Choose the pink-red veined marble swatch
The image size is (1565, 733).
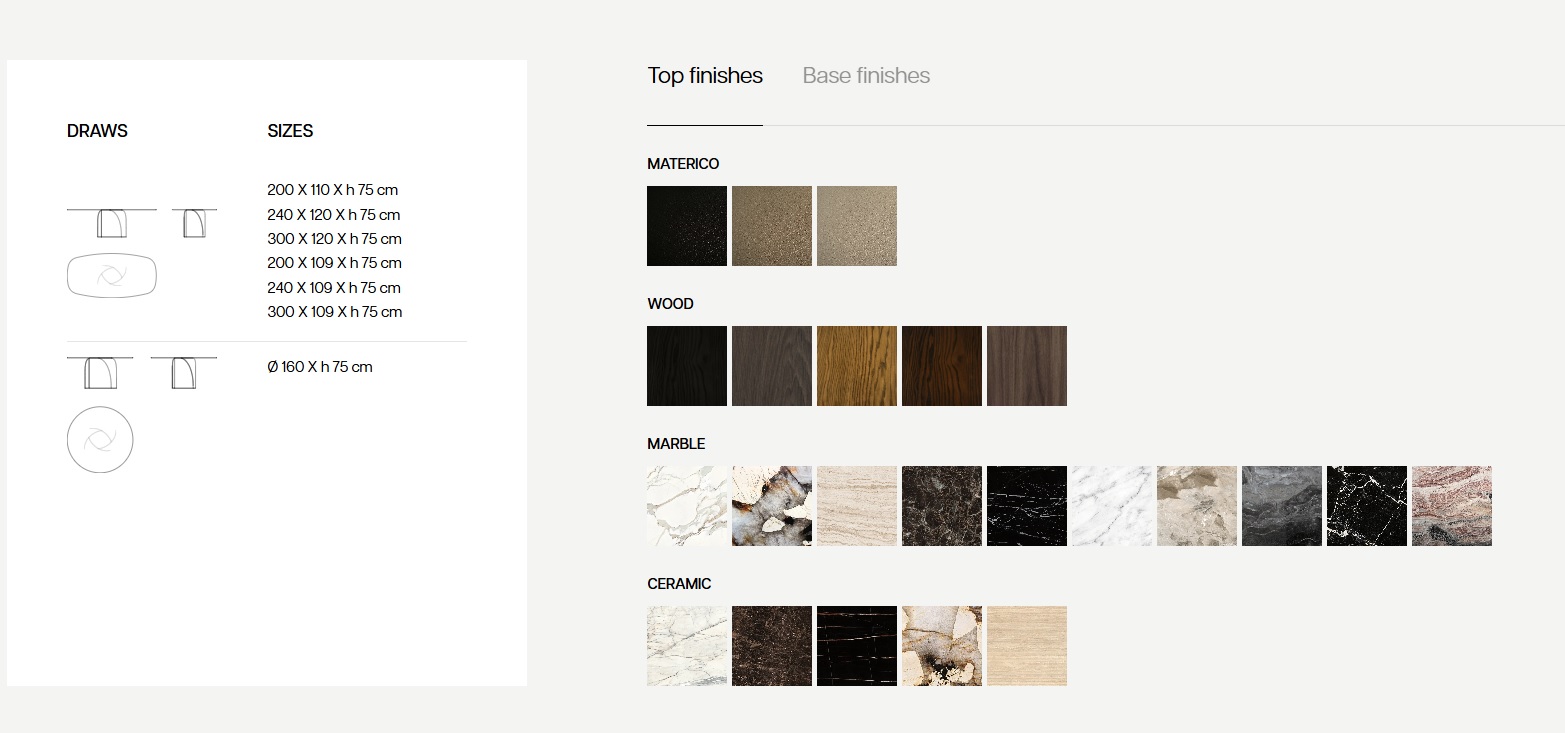[x=1452, y=506]
